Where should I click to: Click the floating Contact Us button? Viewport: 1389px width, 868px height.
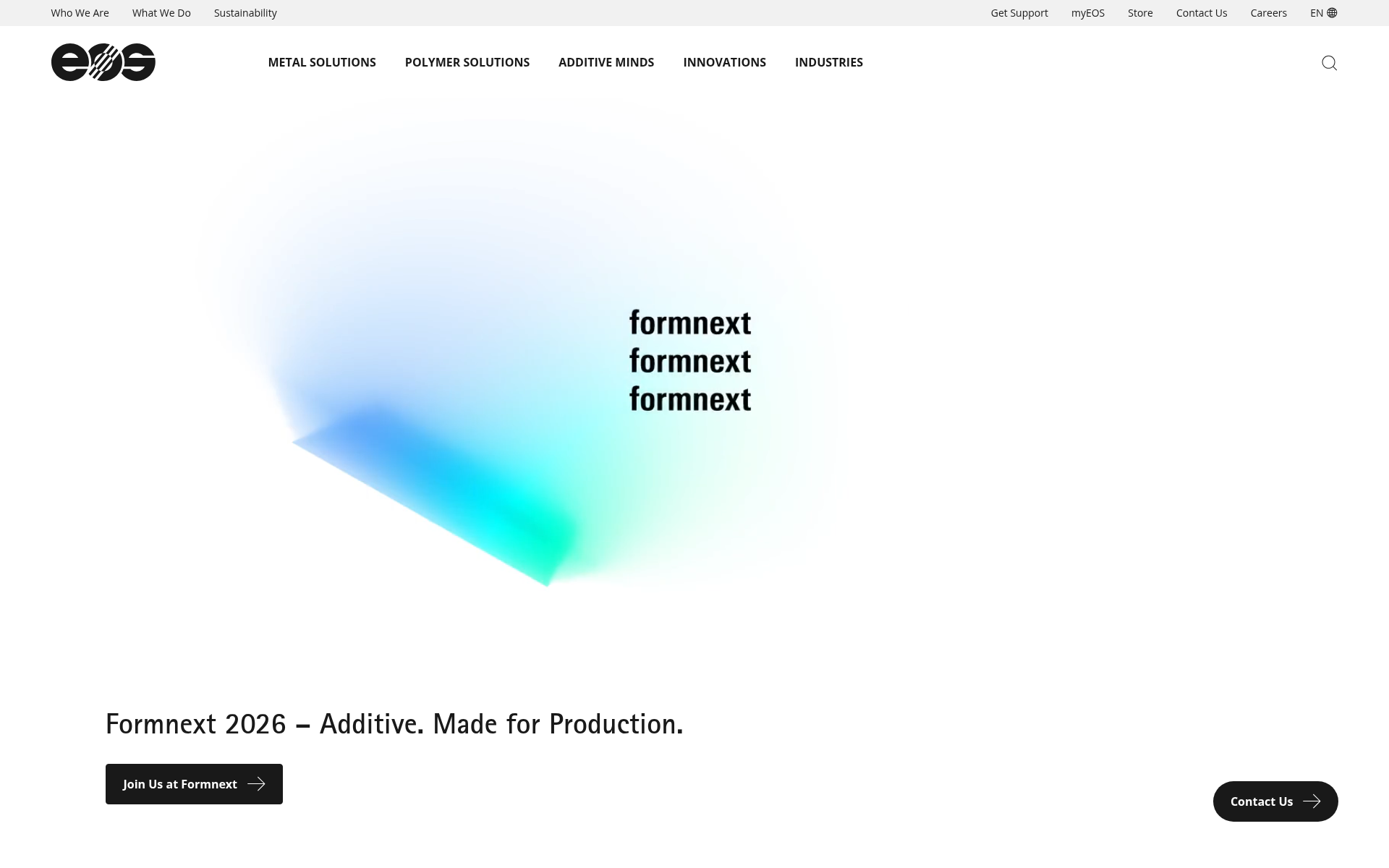1275,801
